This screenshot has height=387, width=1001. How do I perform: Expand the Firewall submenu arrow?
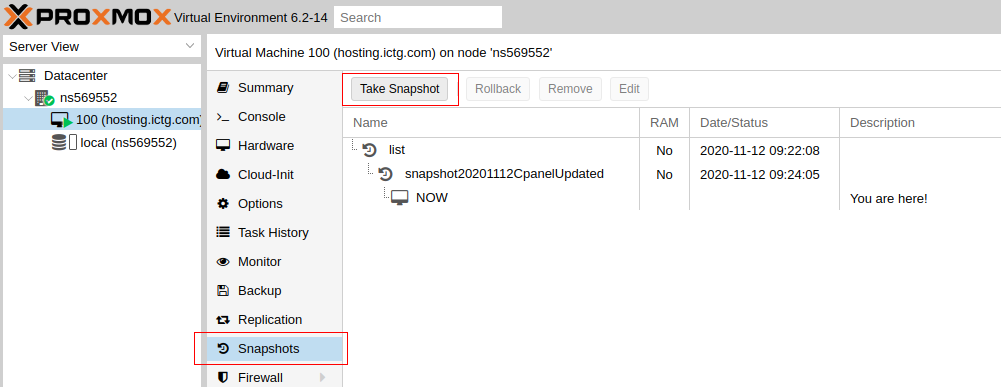(x=322, y=377)
